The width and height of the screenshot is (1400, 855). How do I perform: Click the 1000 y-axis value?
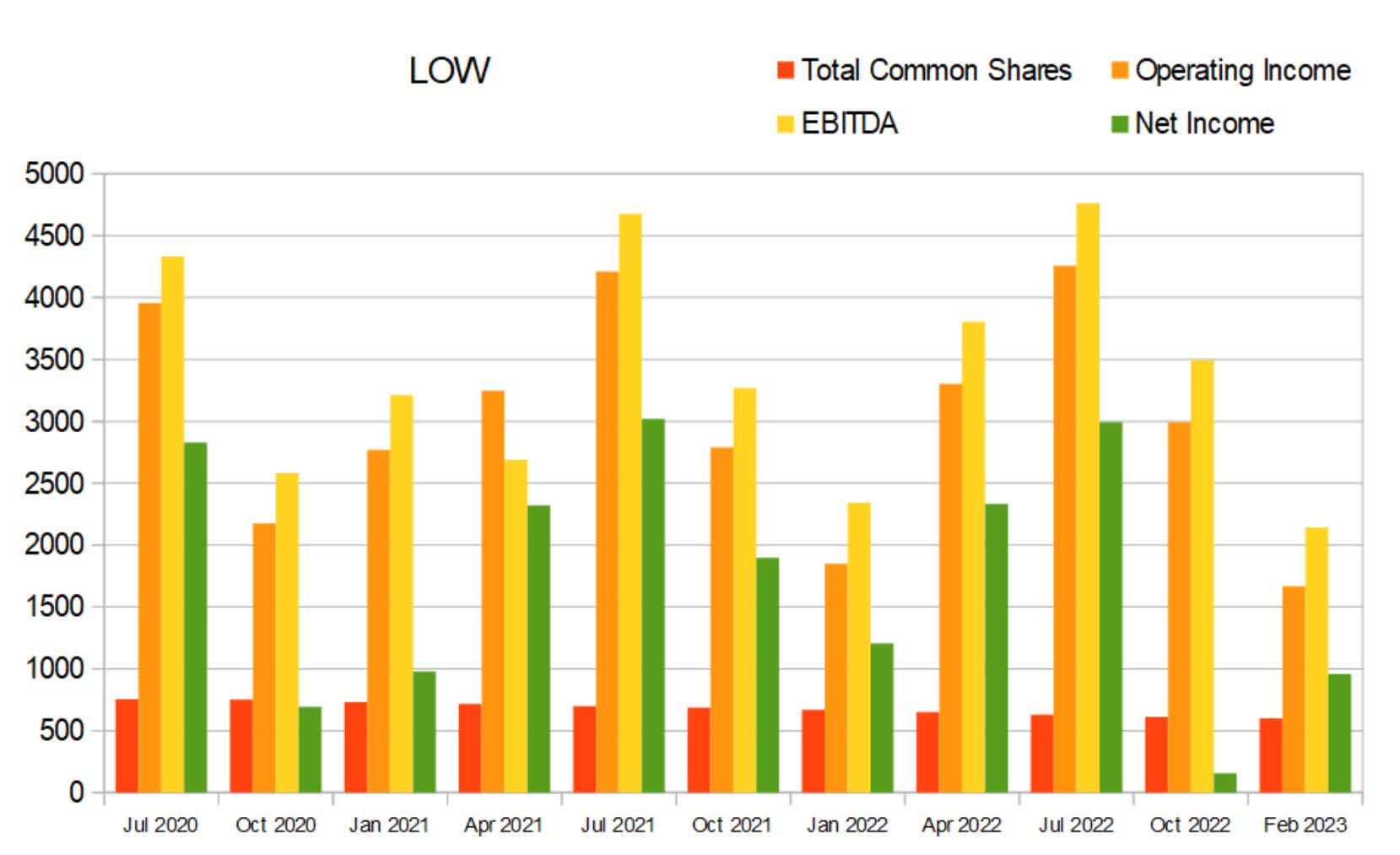click(x=55, y=668)
